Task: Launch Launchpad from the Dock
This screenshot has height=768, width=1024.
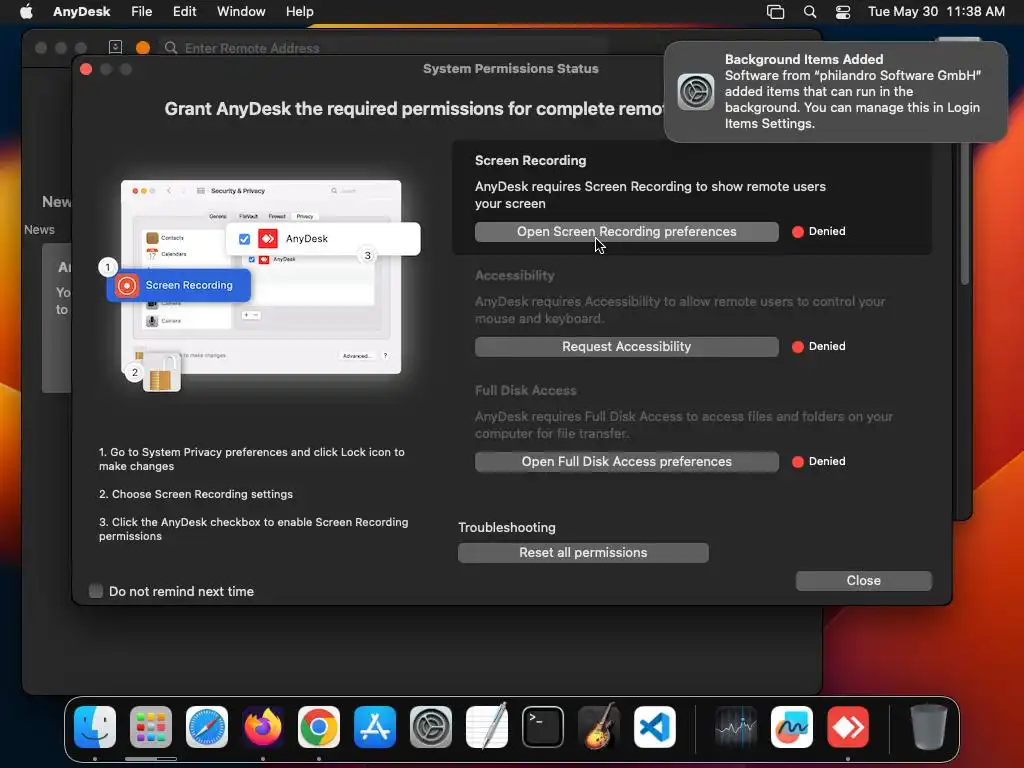Action: pos(151,727)
